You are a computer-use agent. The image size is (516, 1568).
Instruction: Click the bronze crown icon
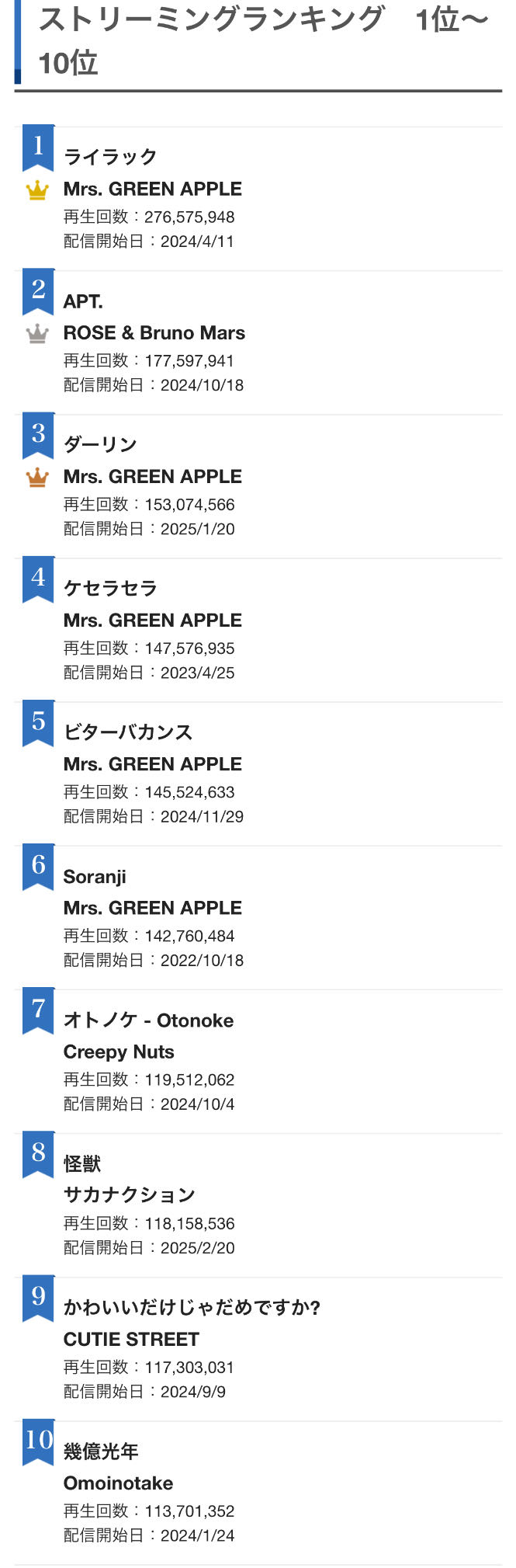pyautogui.click(x=37, y=478)
